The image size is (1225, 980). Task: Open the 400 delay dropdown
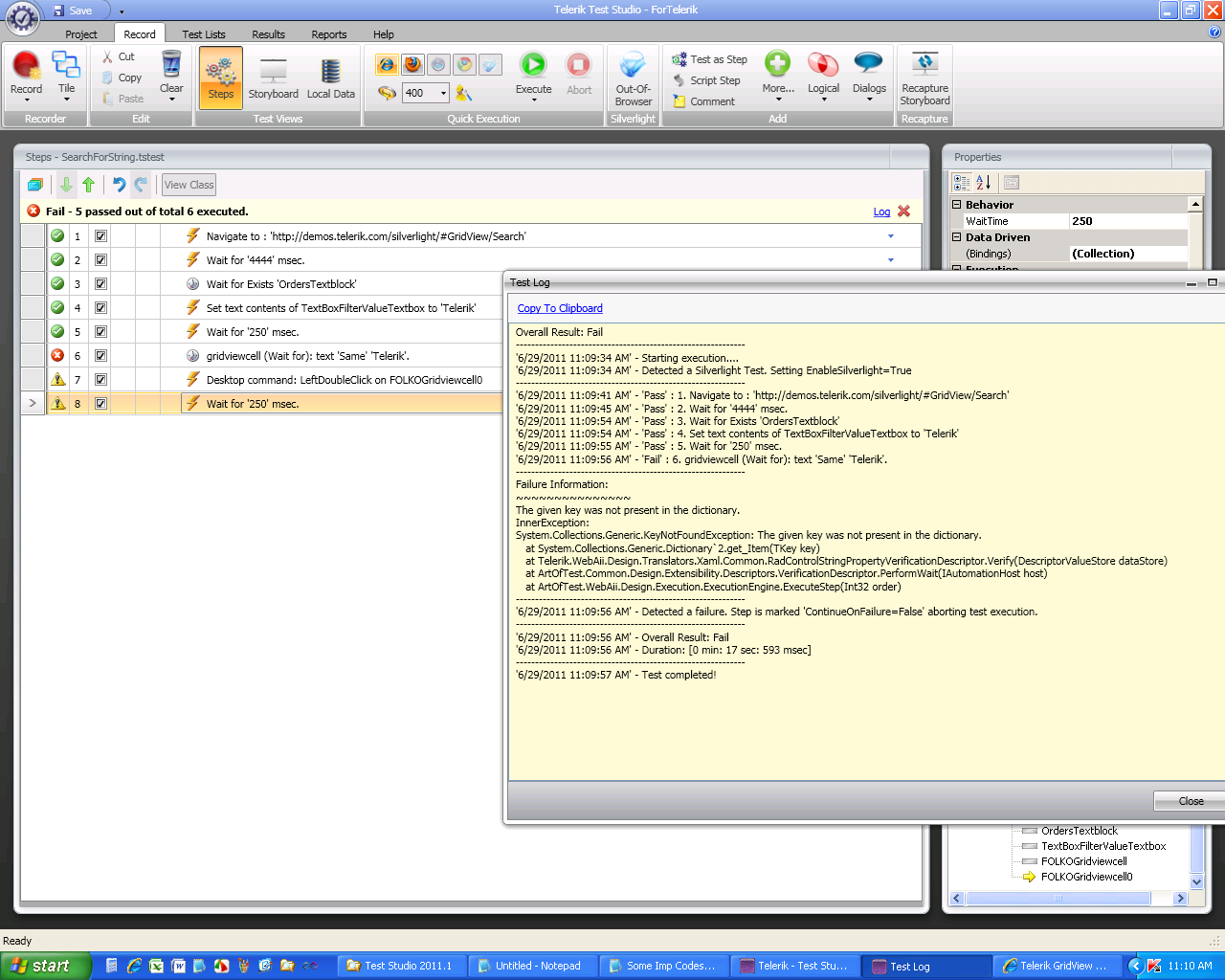click(443, 93)
